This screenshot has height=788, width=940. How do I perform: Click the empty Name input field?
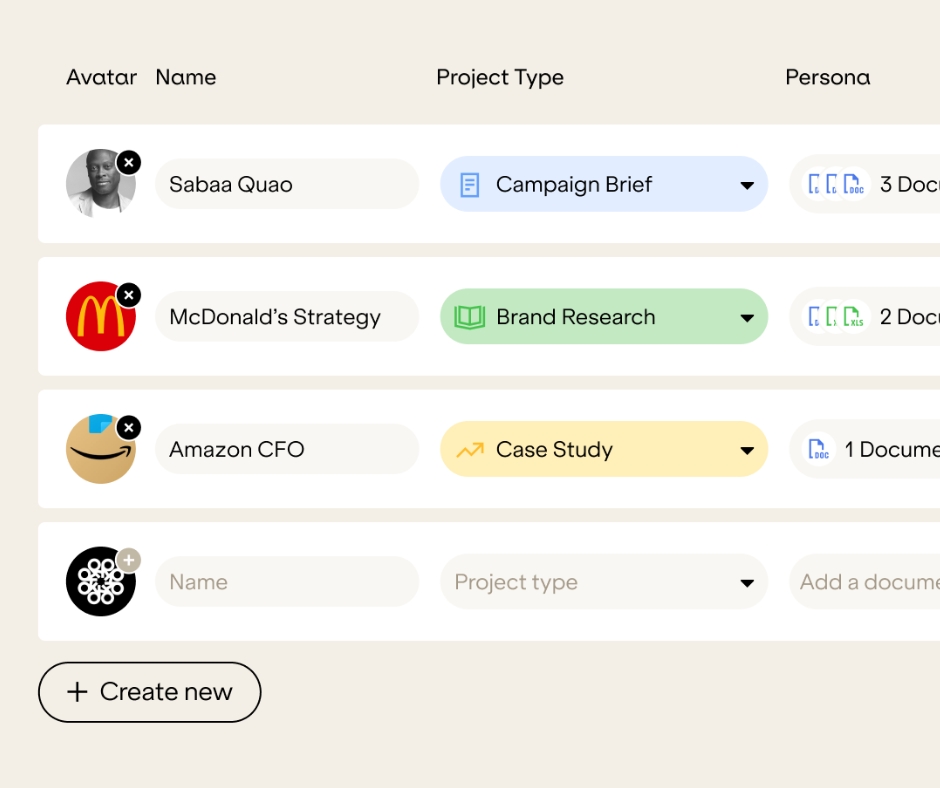(286, 582)
